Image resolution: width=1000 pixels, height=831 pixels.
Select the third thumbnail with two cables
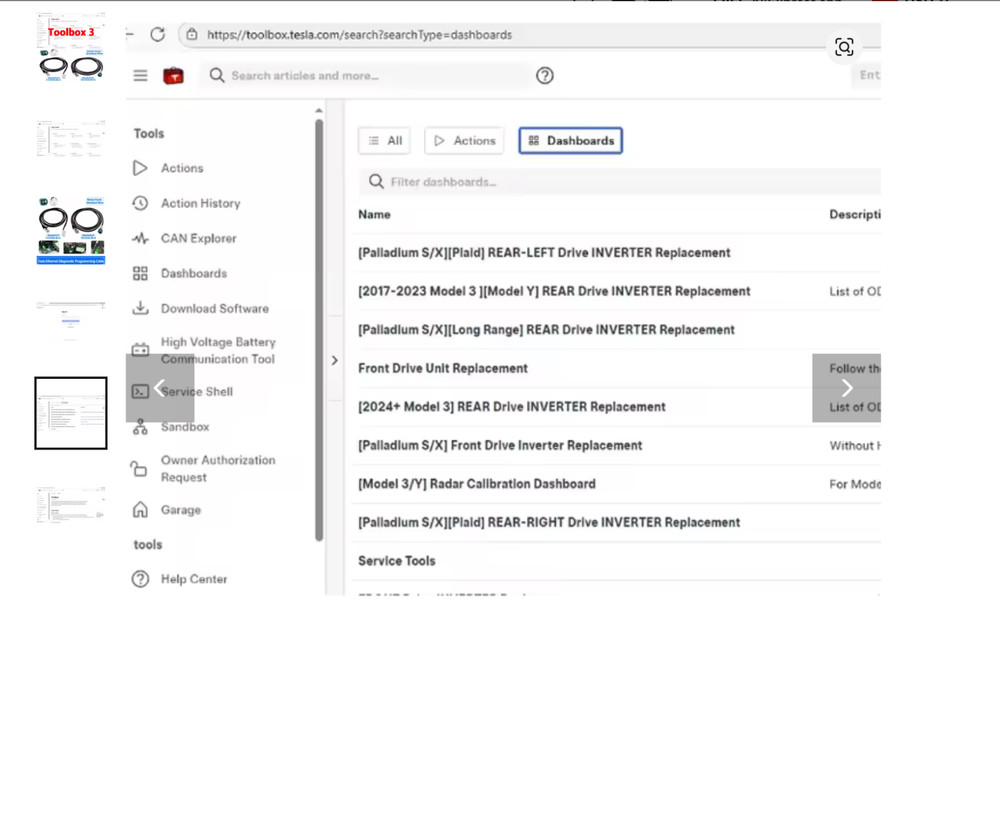pyautogui.click(x=71, y=230)
